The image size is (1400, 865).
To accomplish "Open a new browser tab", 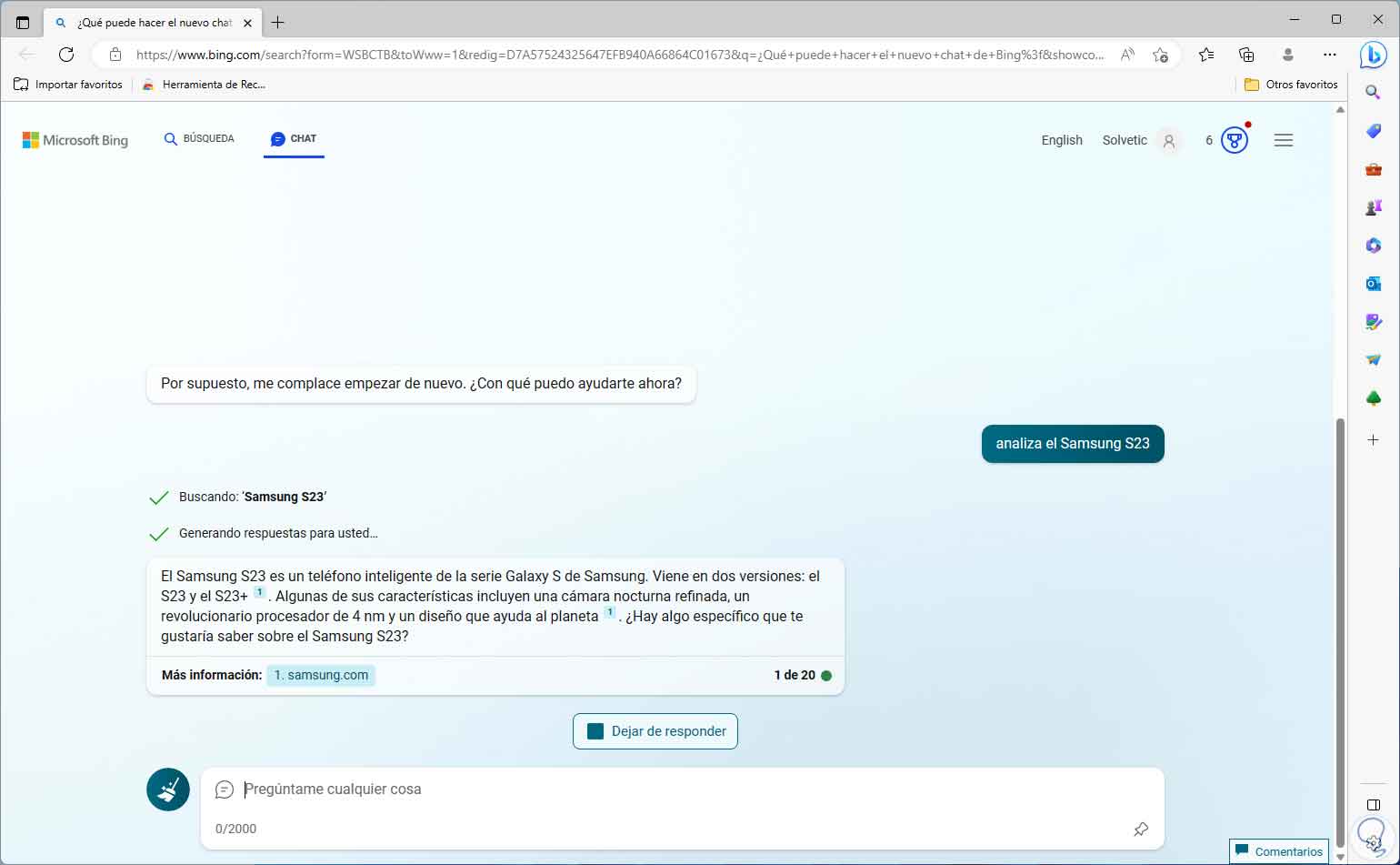I will point(278,23).
